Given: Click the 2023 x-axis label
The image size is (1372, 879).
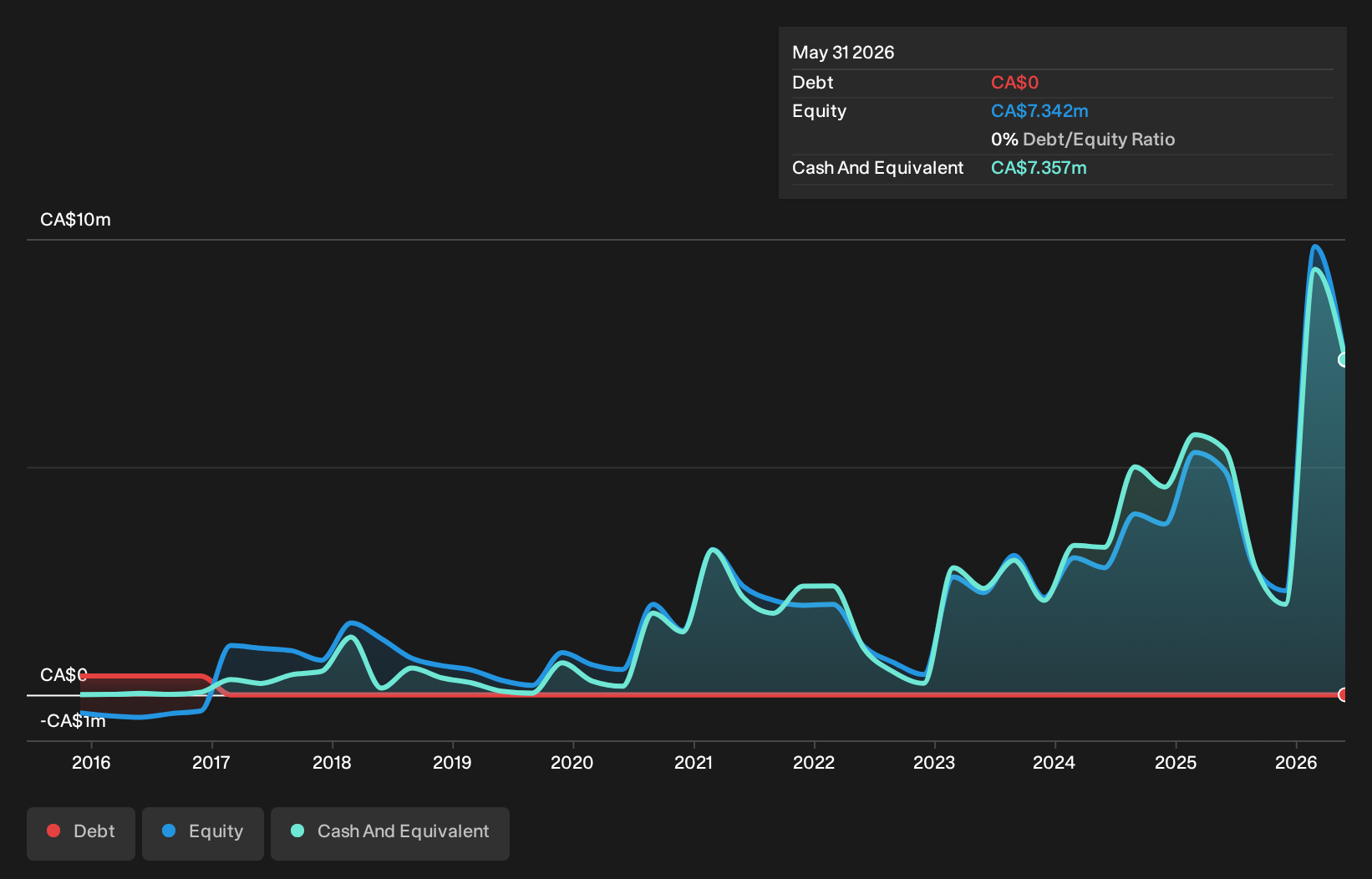Looking at the screenshot, I should click(x=934, y=762).
